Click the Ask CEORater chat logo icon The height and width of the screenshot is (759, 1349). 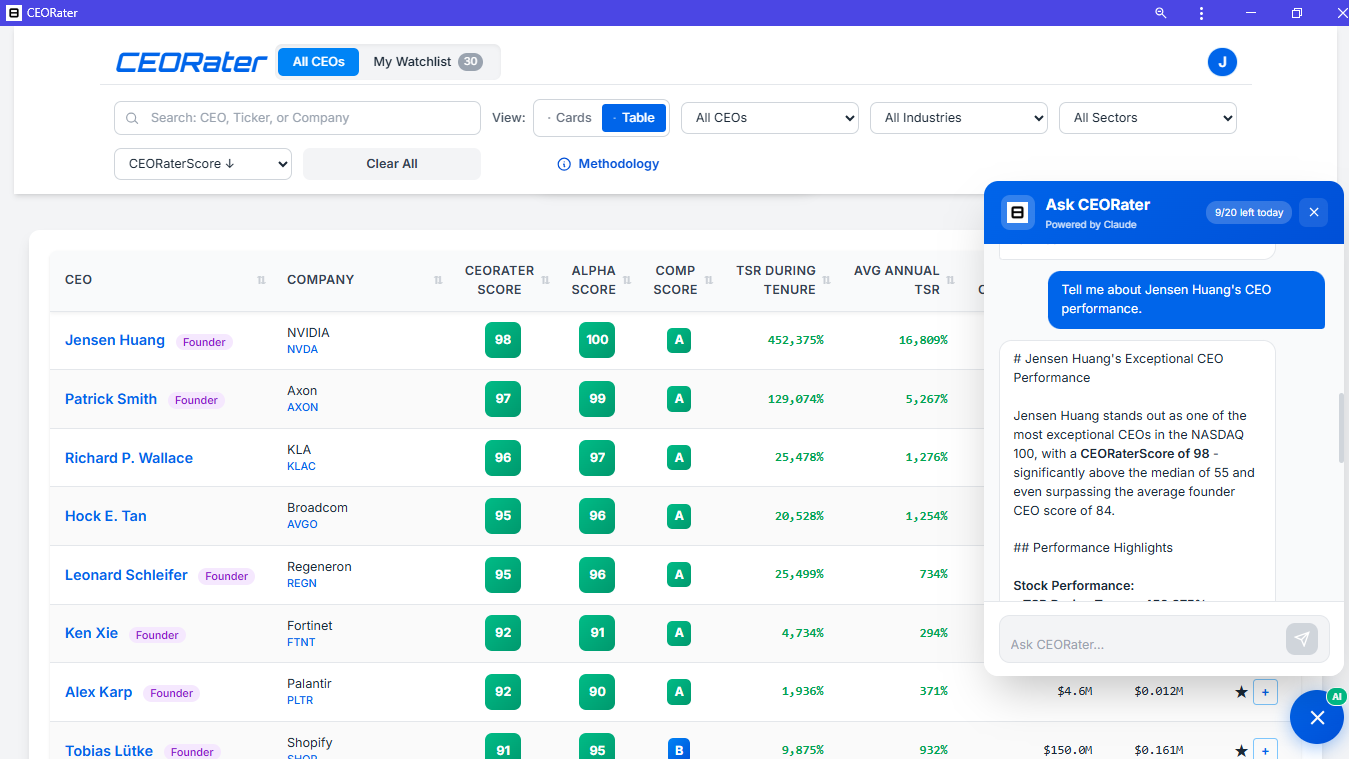(1018, 212)
